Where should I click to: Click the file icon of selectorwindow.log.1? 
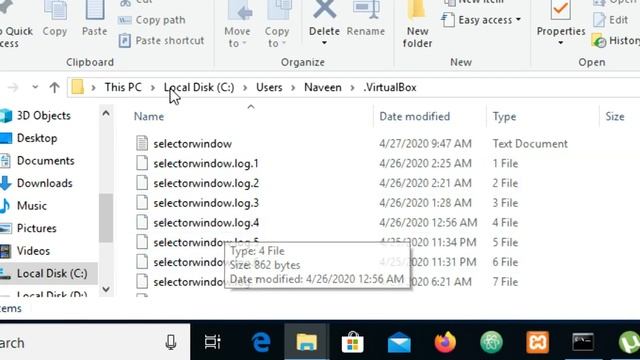[142, 163]
